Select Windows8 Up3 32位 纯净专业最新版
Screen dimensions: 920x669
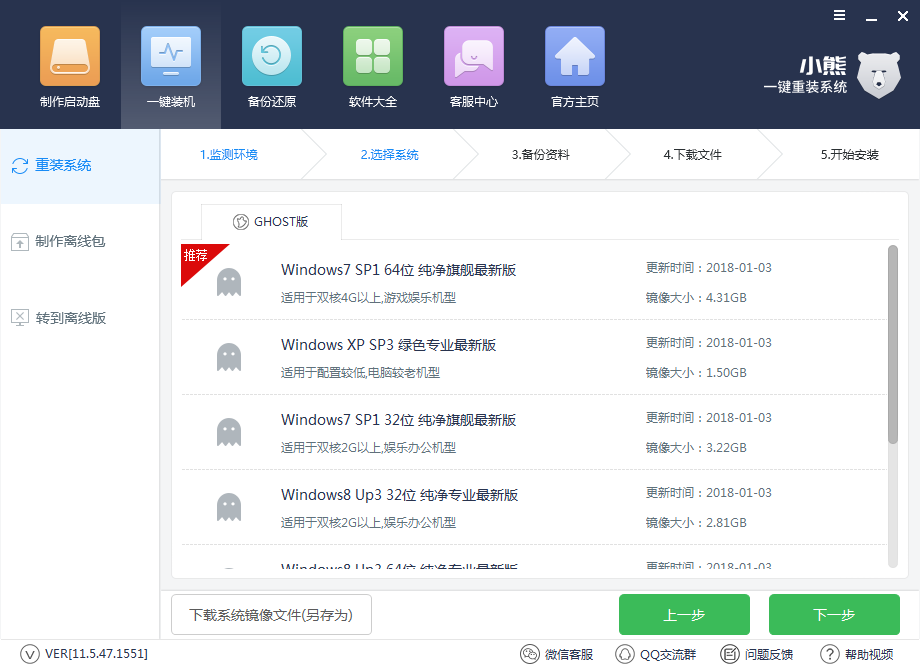400,495
